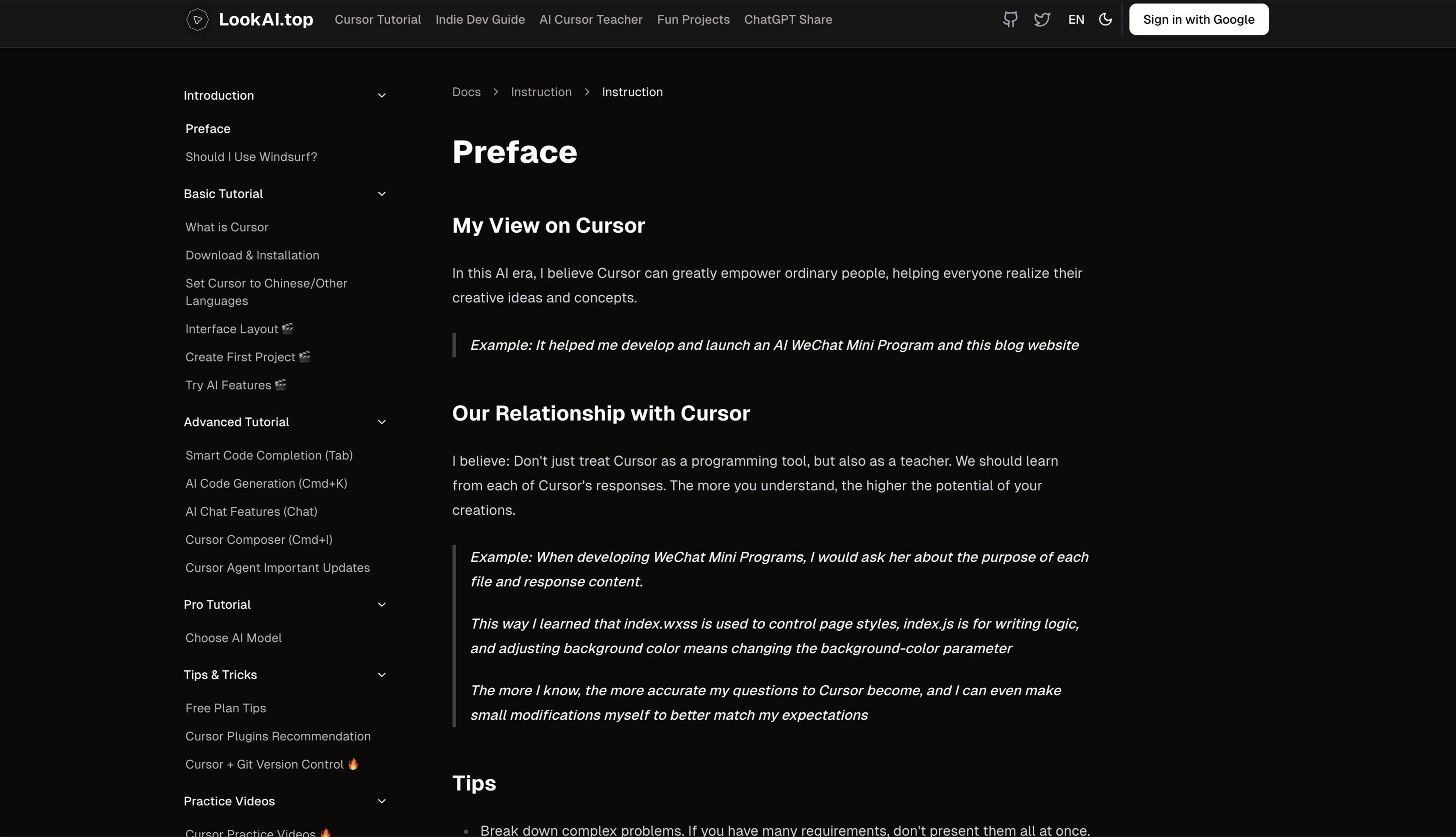This screenshot has width=1456, height=837.
Task: Open the Twitter bird icon link
Action: pos(1042,20)
